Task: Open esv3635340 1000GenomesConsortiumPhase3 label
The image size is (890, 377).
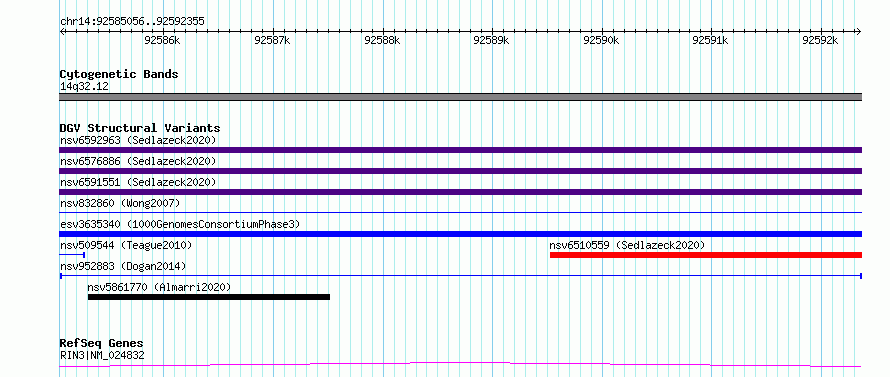Action: click(x=180, y=224)
